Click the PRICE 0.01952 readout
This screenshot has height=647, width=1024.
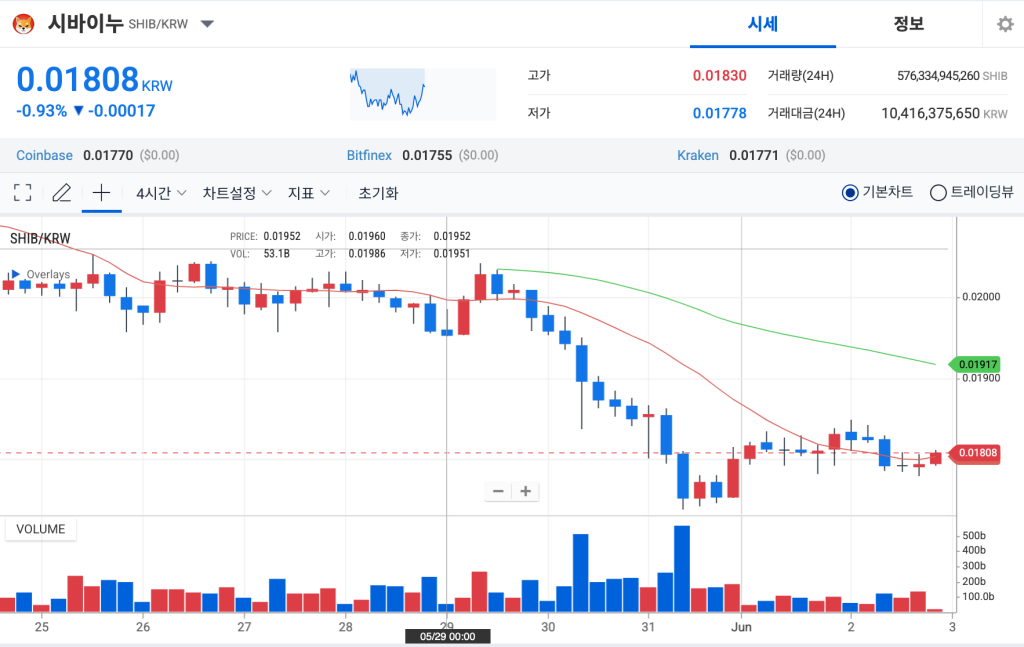265,236
